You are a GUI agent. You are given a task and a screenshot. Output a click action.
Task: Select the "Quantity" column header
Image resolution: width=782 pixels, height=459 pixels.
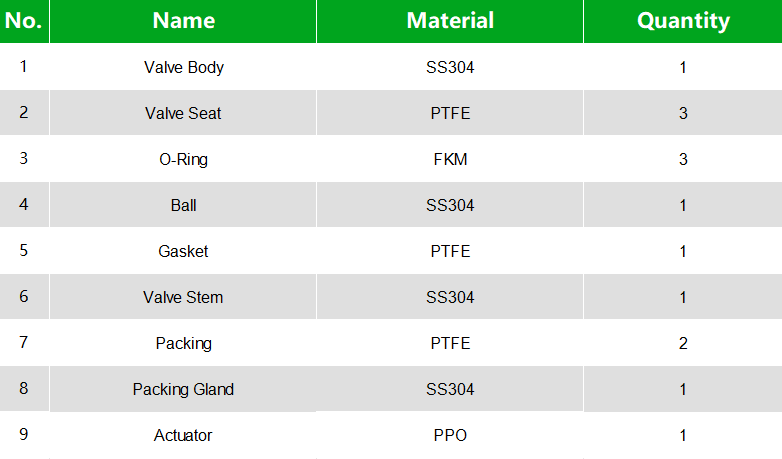(683, 21)
